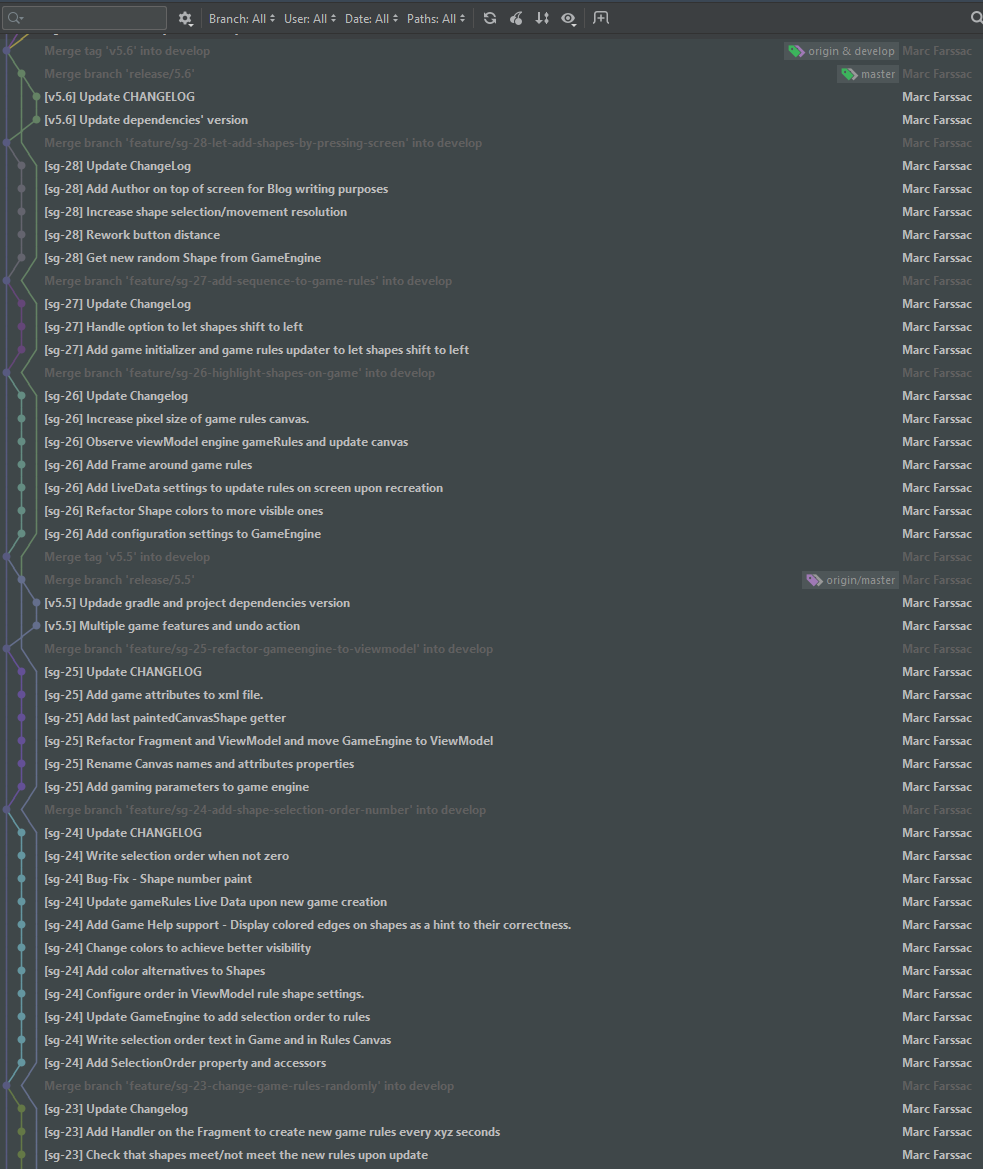
Task: Open the Branch: All filter dropdown
Action: (242, 18)
